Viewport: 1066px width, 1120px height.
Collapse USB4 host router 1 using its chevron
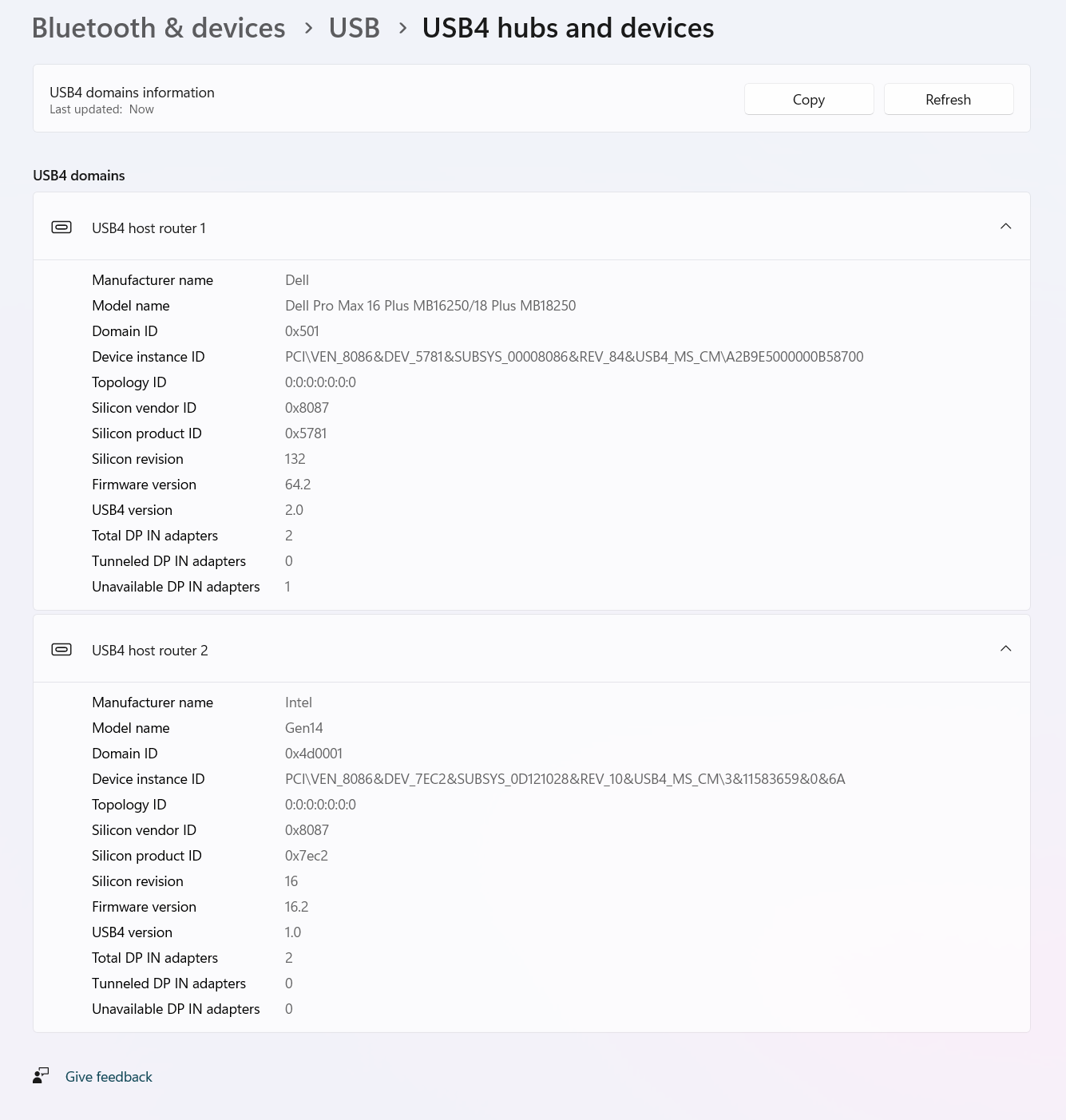point(1005,227)
